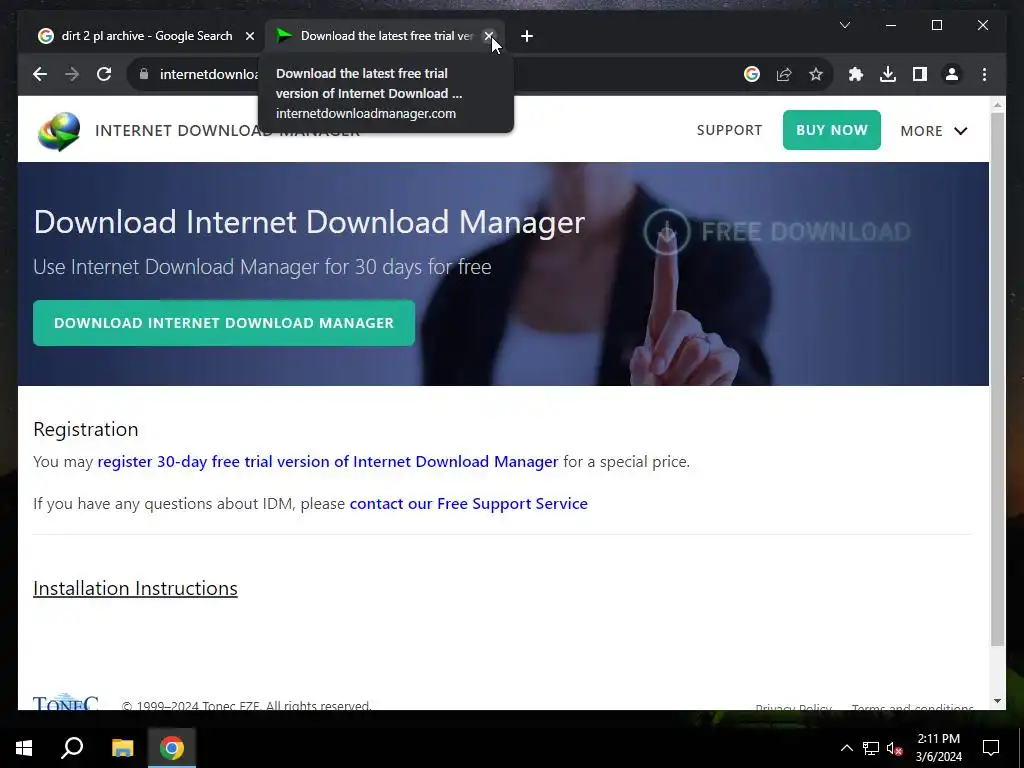Show hidden system tray icons
Screen dimensions: 1024x768
click(x=846, y=748)
